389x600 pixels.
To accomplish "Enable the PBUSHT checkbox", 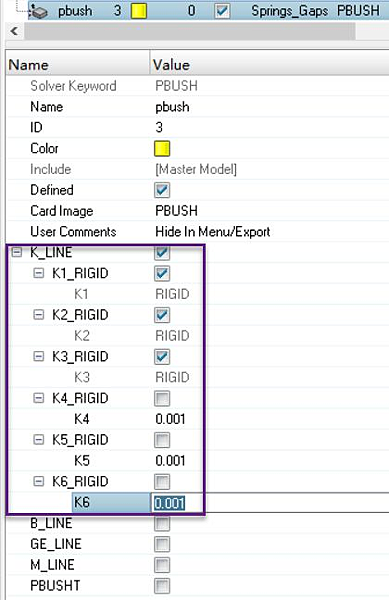I will click(x=162, y=586).
